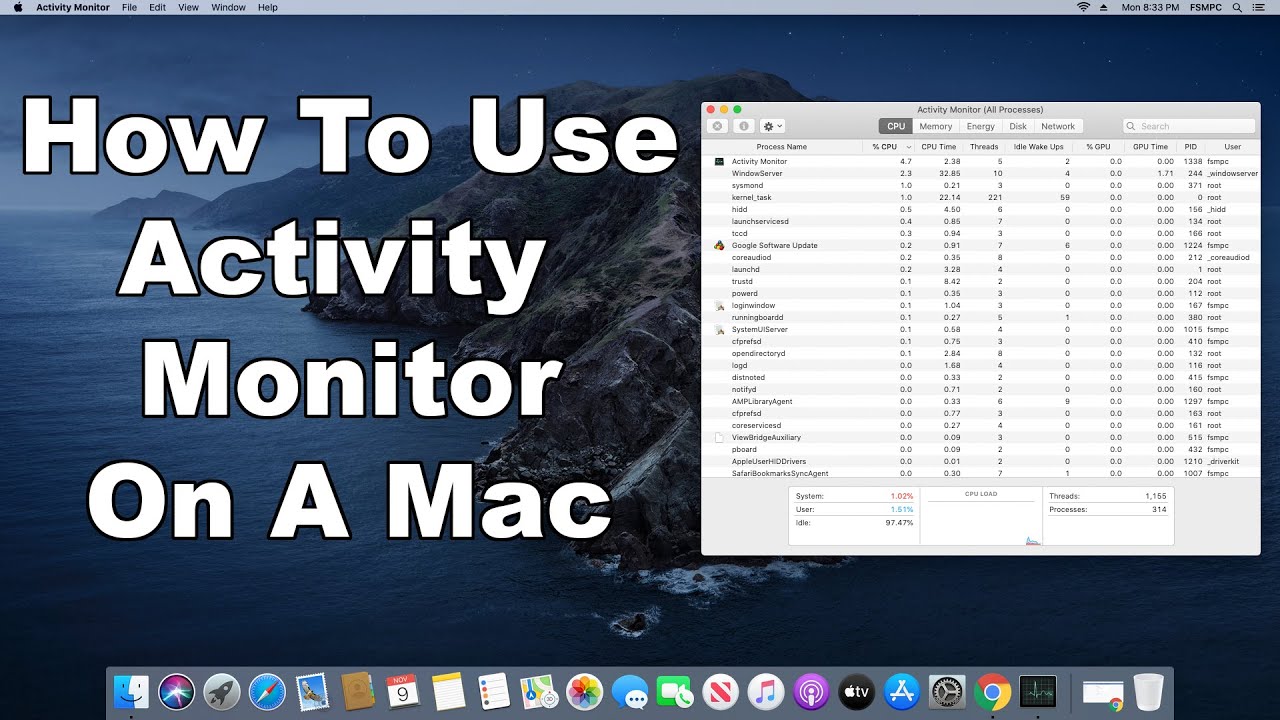Open the View menu
This screenshot has width=1280, height=720.
pos(189,7)
